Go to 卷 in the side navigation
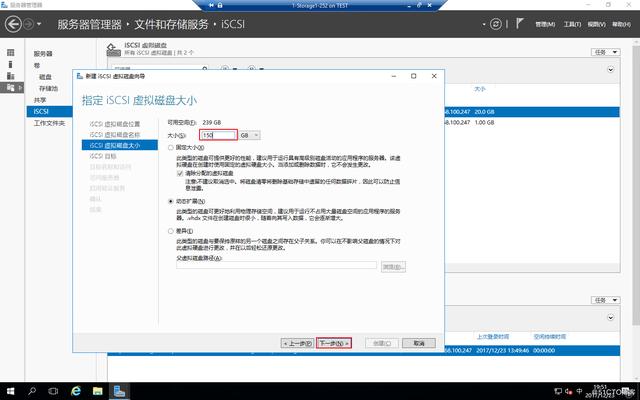640x400 pixels. 37,65
